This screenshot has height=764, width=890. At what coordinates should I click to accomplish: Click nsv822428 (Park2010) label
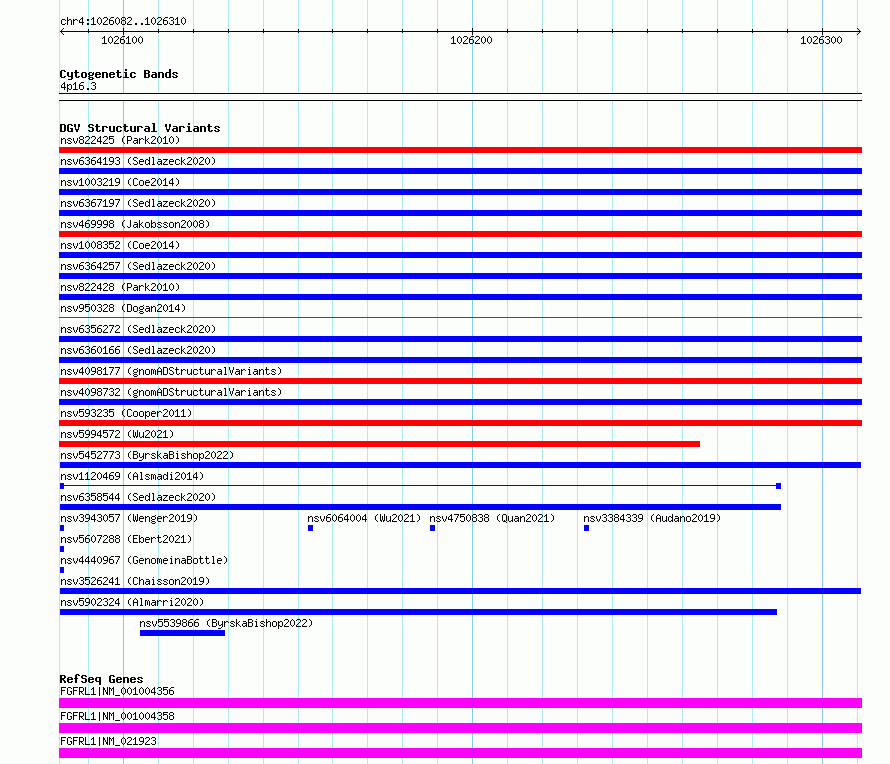pos(120,287)
